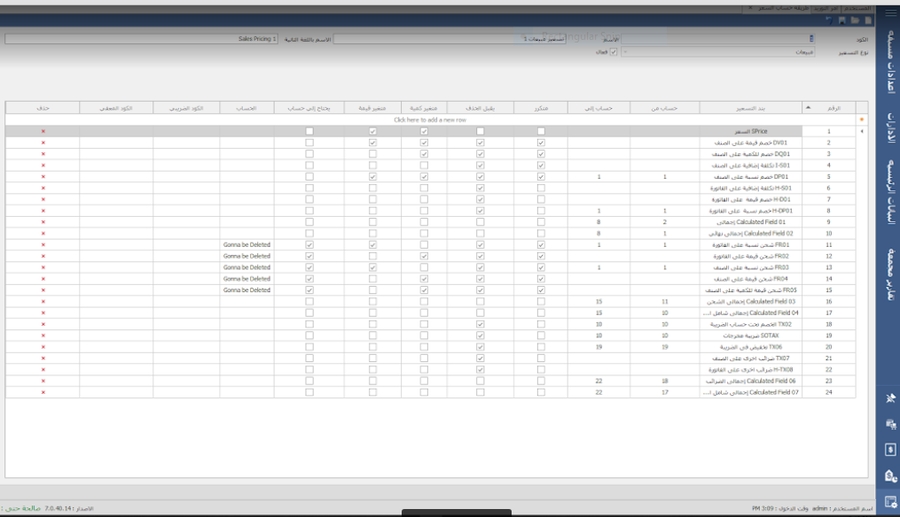Delete row 5 using its red X
The height and width of the screenshot is (517, 900).
[x=43, y=176]
